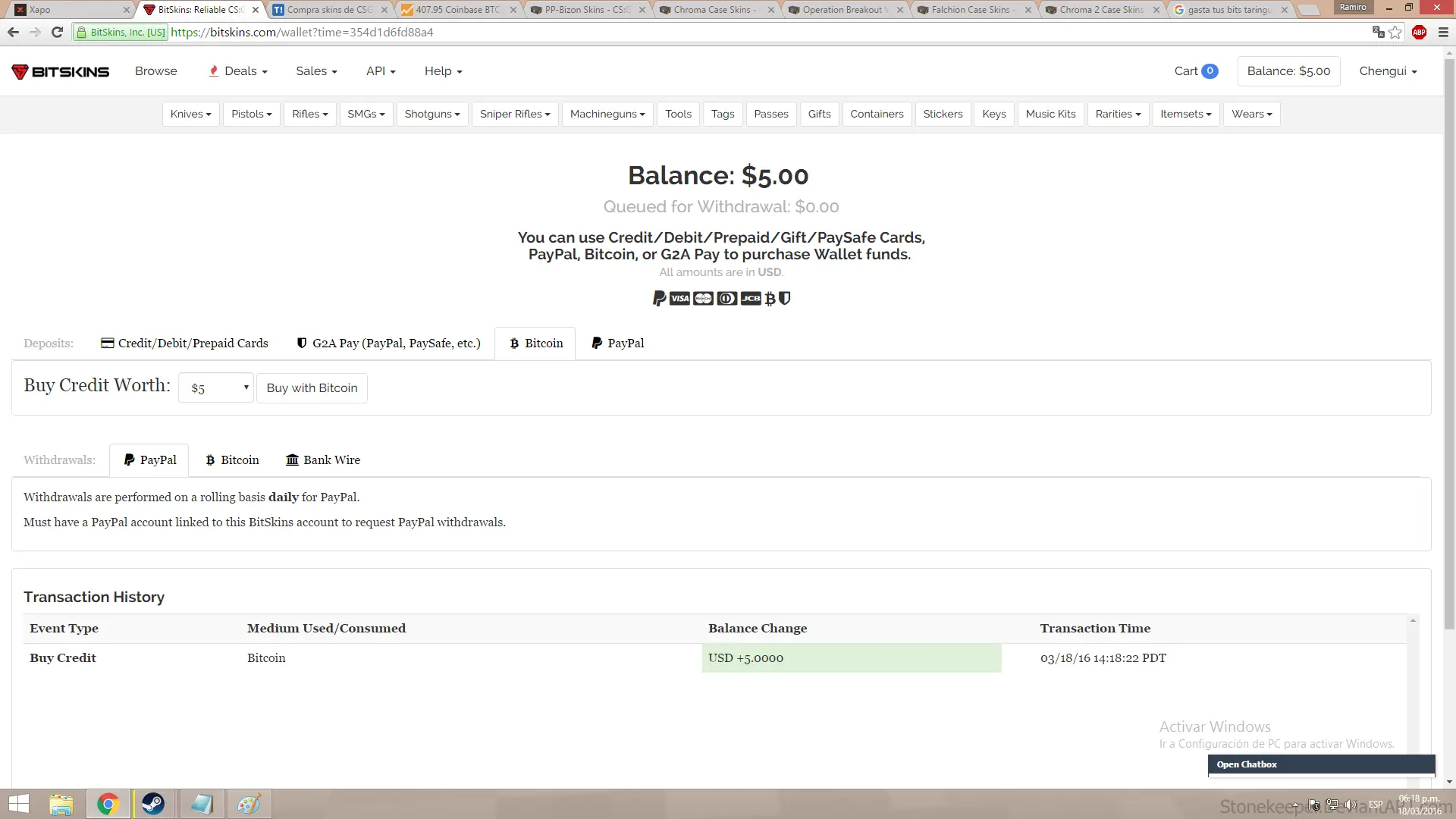Image resolution: width=1456 pixels, height=819 pixels.
Task: Open the Wears filter dropdown
Action: [x=1251, y=114]
